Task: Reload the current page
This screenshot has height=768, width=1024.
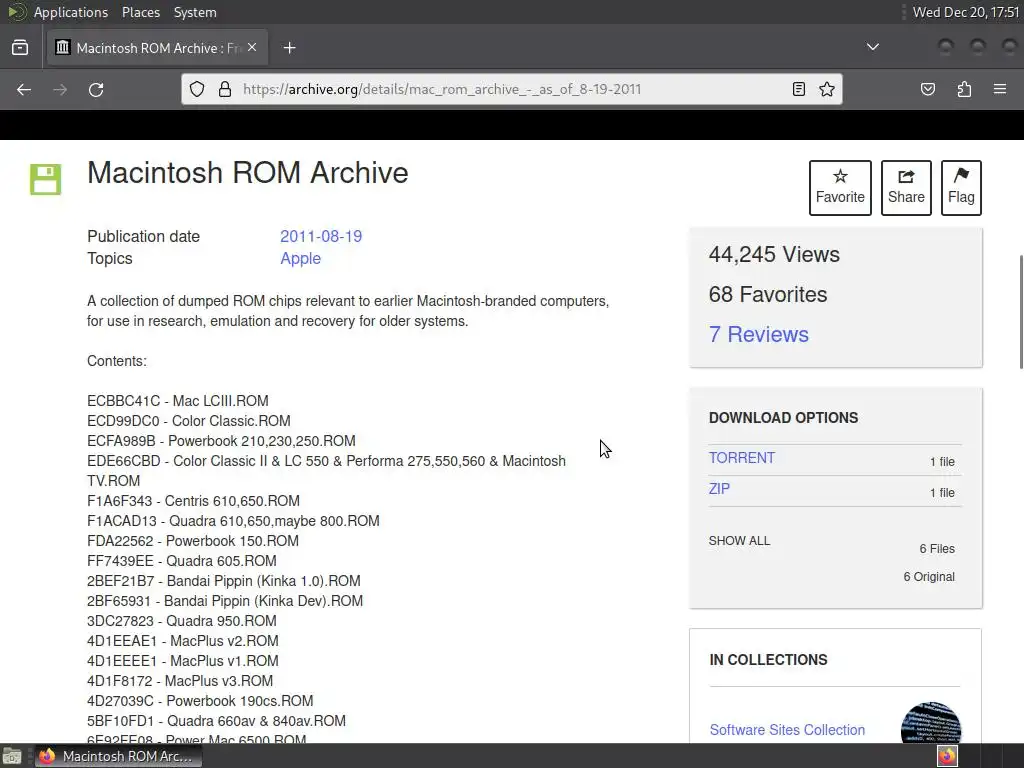Action: tap(96, 89)
